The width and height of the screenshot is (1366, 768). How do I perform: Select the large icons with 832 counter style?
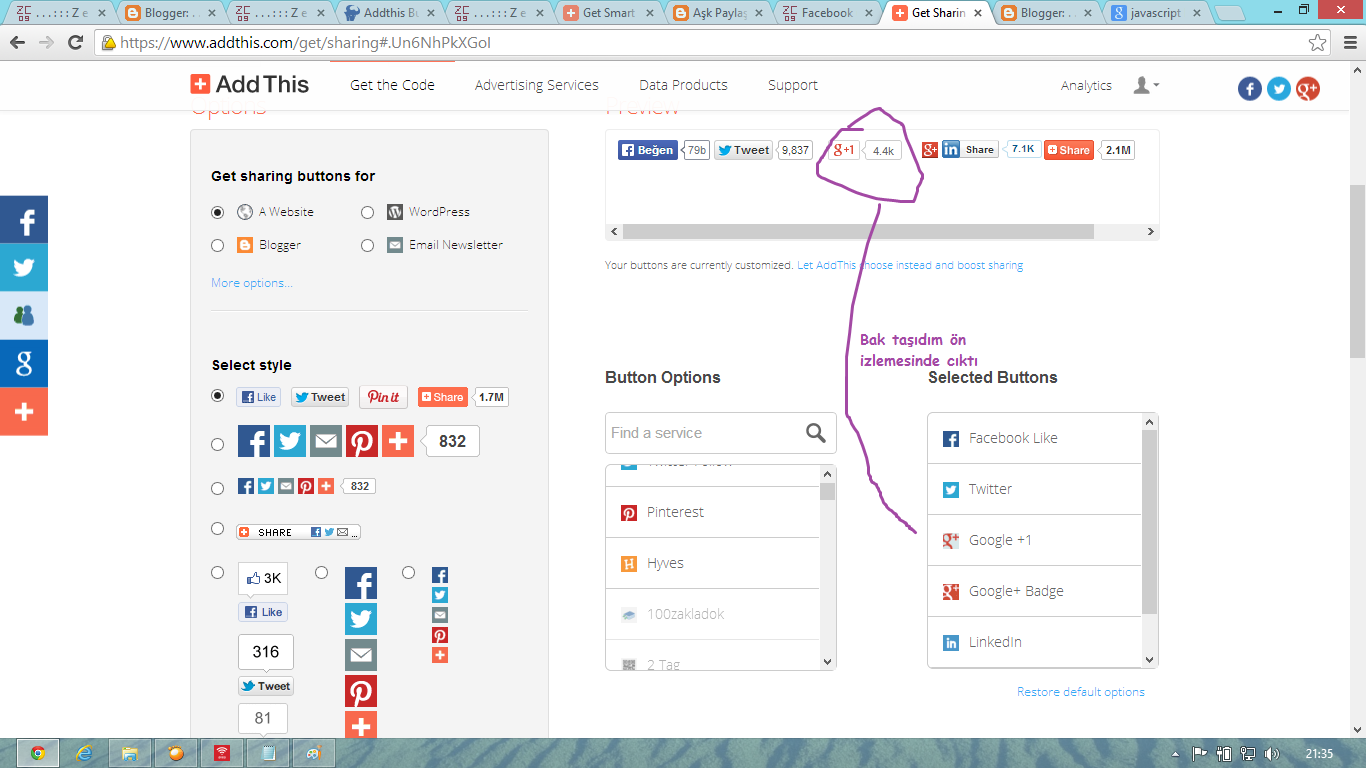point(218,444)
